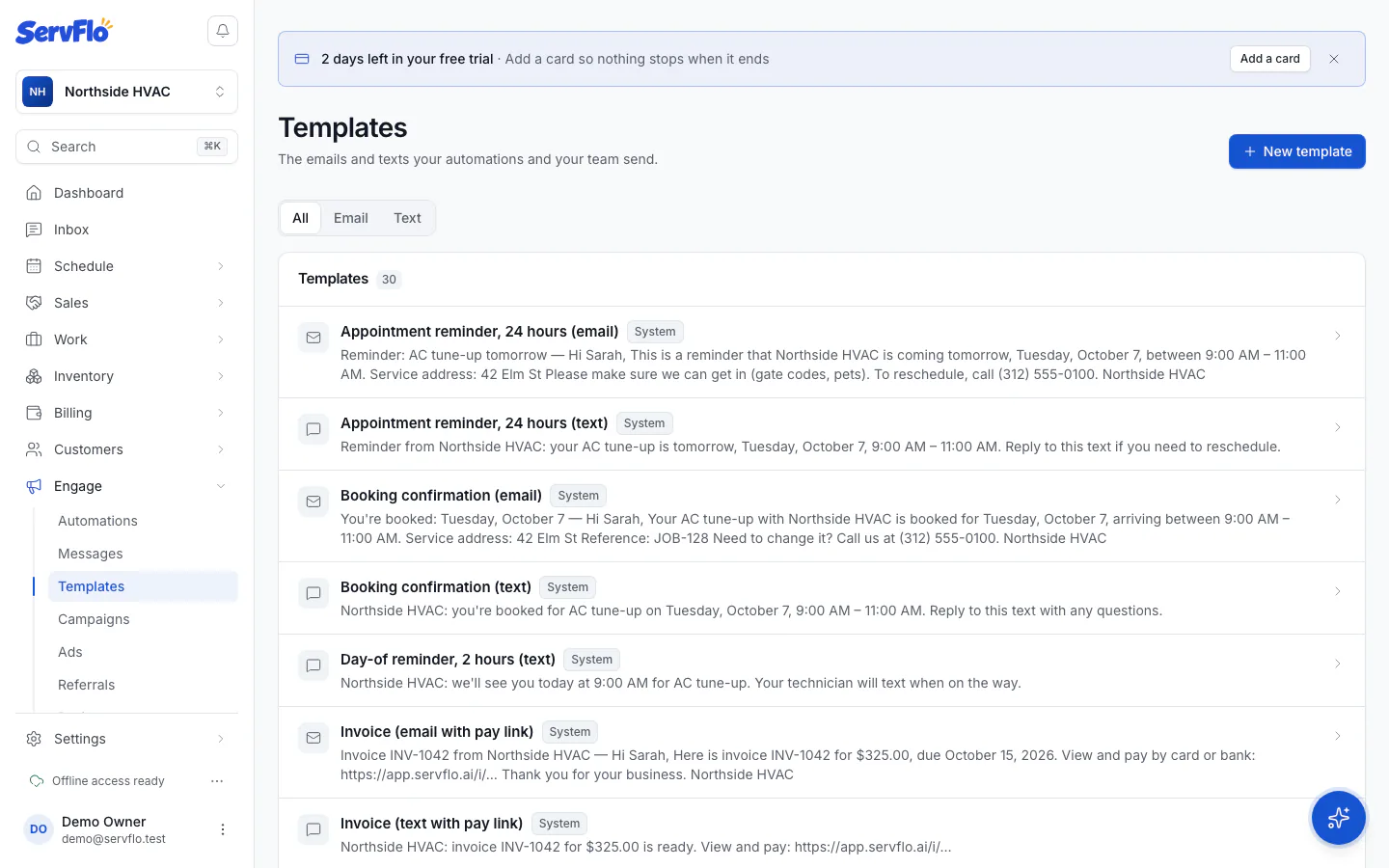The width and height of the screenshot is (1389, 868).
Task: Open the notifications bell
Action: click(223, 31)
